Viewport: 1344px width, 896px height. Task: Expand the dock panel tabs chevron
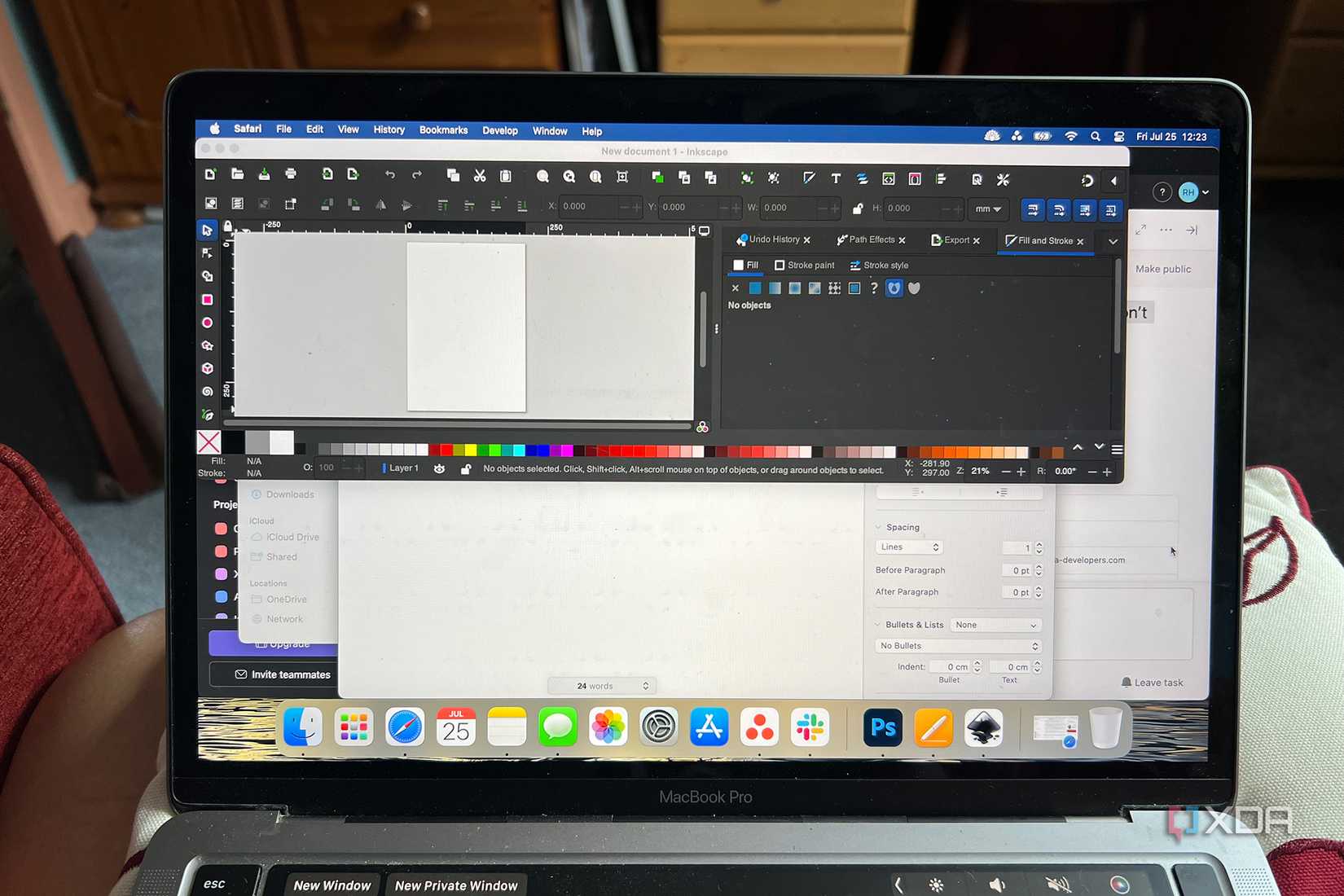click(x=1113, y=241)
